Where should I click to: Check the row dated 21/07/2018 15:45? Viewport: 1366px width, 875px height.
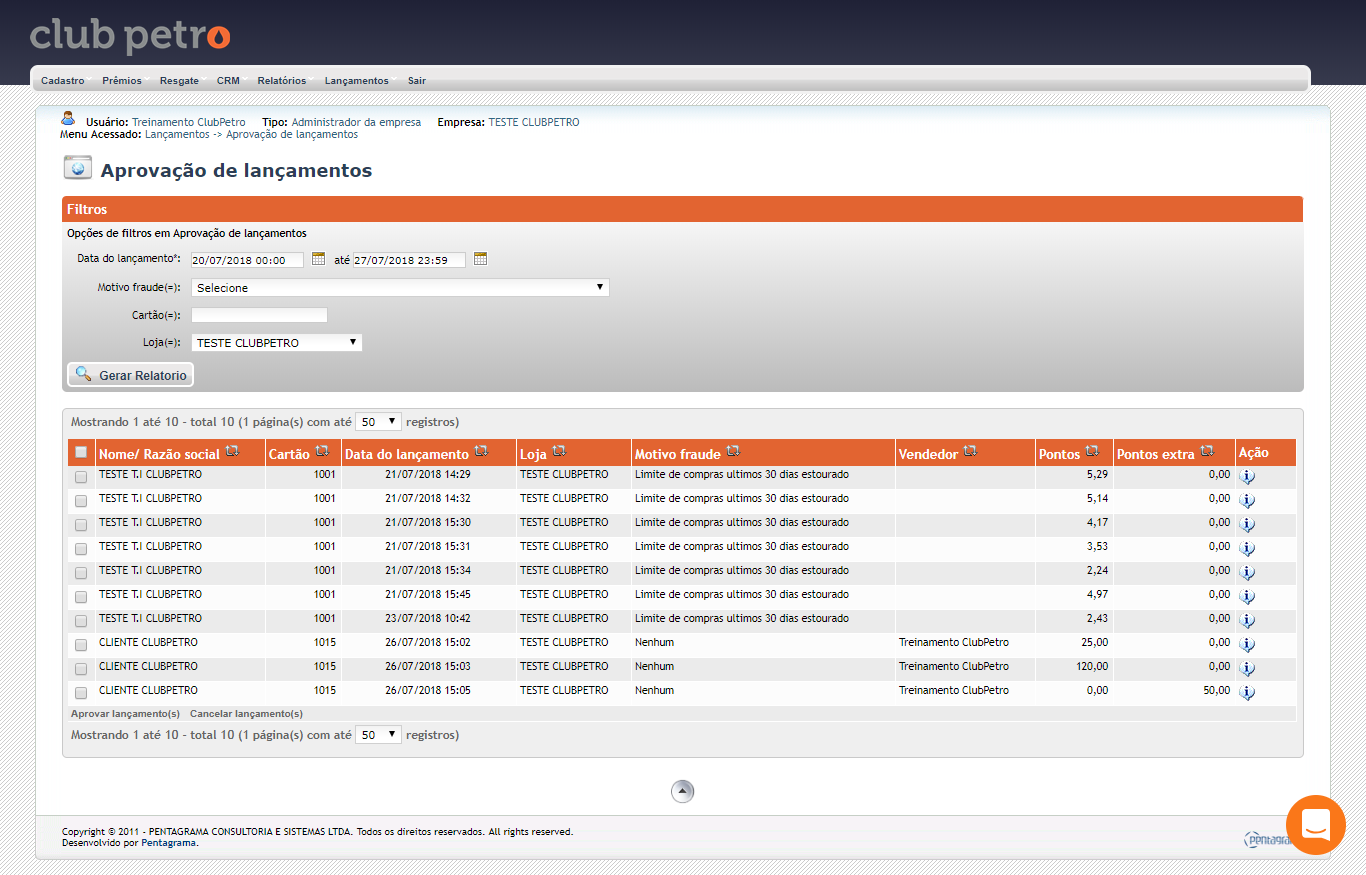point(81,597)
